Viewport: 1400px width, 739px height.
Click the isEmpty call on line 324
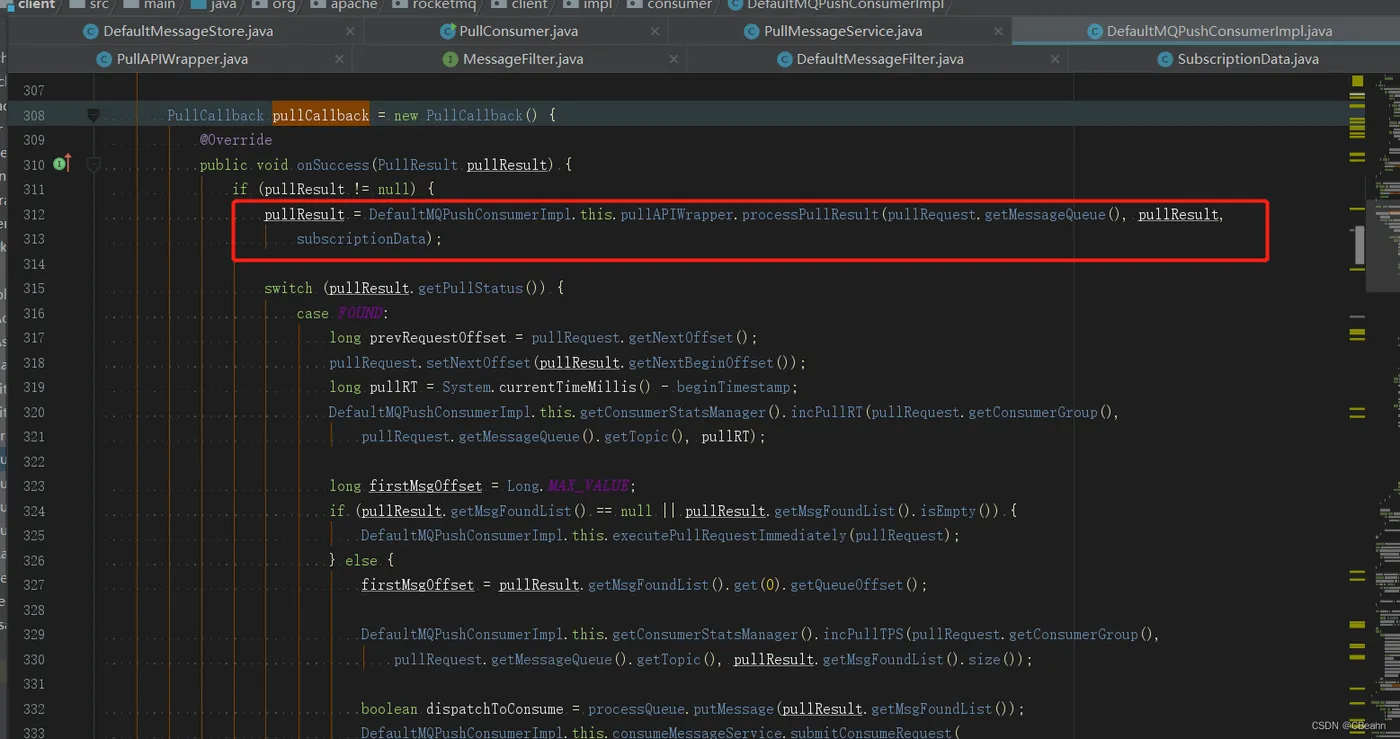point(947,511)
